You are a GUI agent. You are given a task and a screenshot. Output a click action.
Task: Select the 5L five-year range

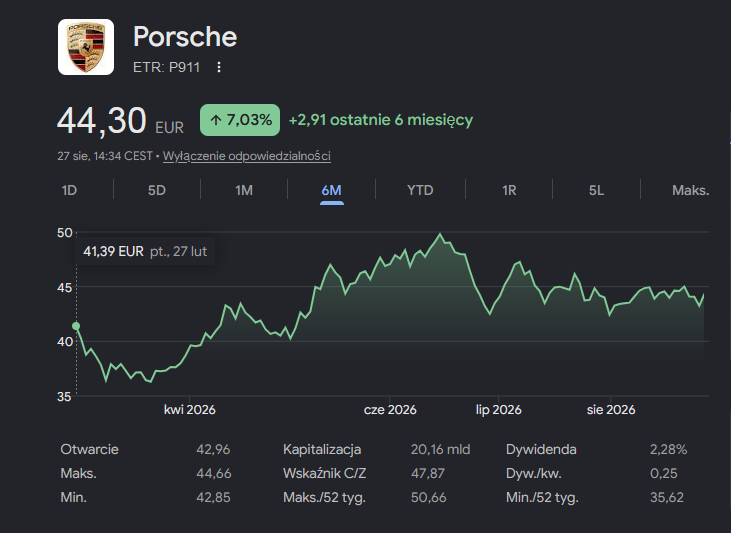point(596,190)
